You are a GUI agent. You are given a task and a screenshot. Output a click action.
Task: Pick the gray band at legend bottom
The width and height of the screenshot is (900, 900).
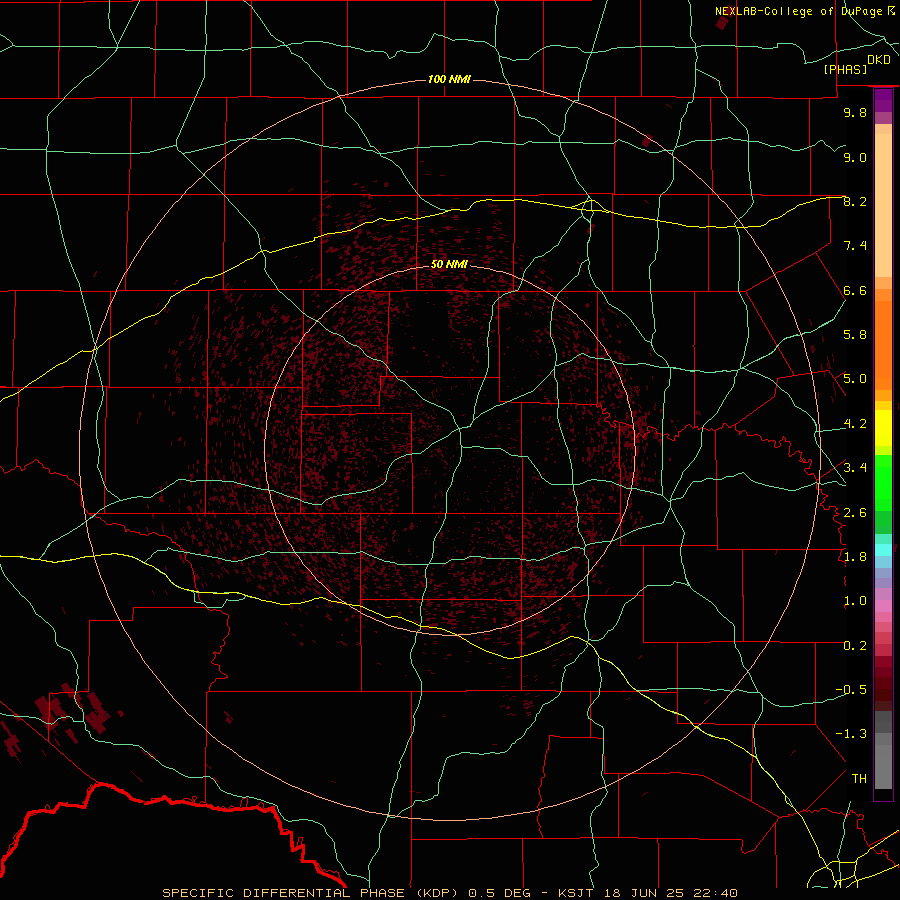click(883, 766)
